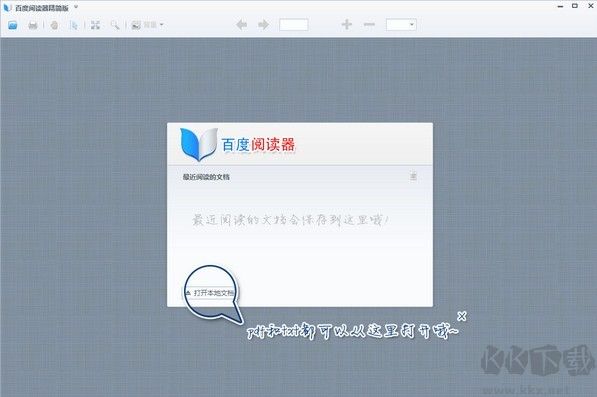Go to previous page arrow
Screen dimensions: 597x397
241,25
